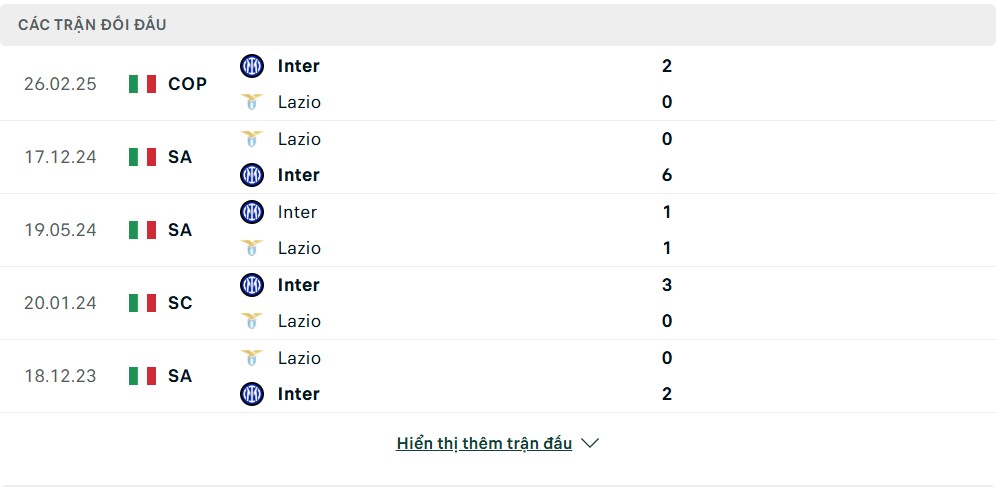
Task: Click Italy flag in 19.05.24 row
Action: click(142, 230)
